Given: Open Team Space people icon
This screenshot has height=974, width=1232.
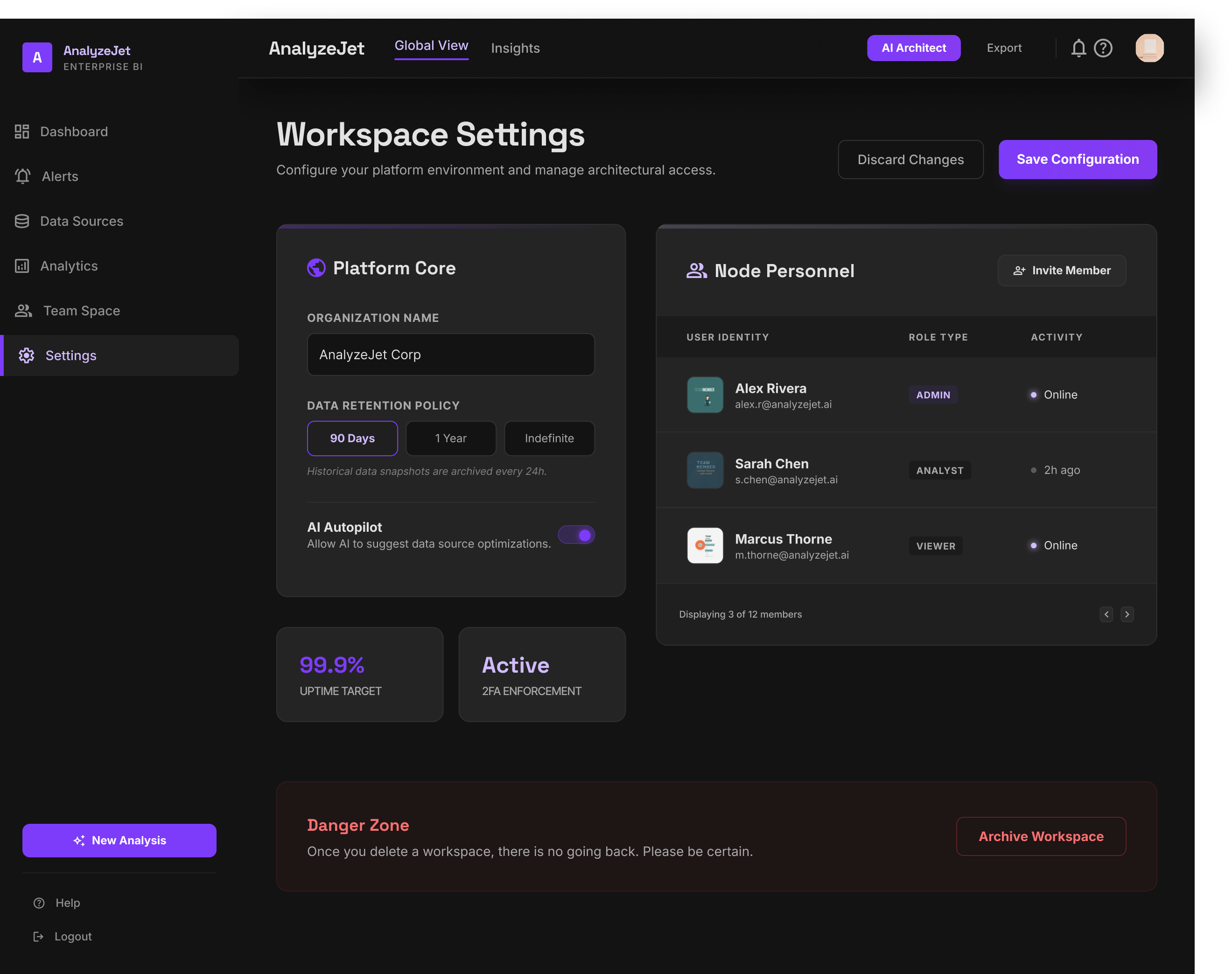Looking at the screenshot, I should point(23,311).
